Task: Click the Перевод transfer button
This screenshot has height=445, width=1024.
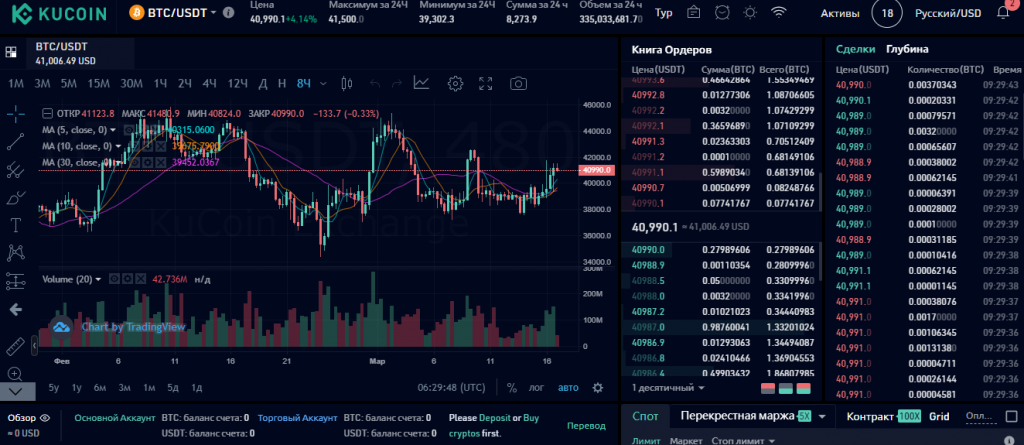Action: 586,425
